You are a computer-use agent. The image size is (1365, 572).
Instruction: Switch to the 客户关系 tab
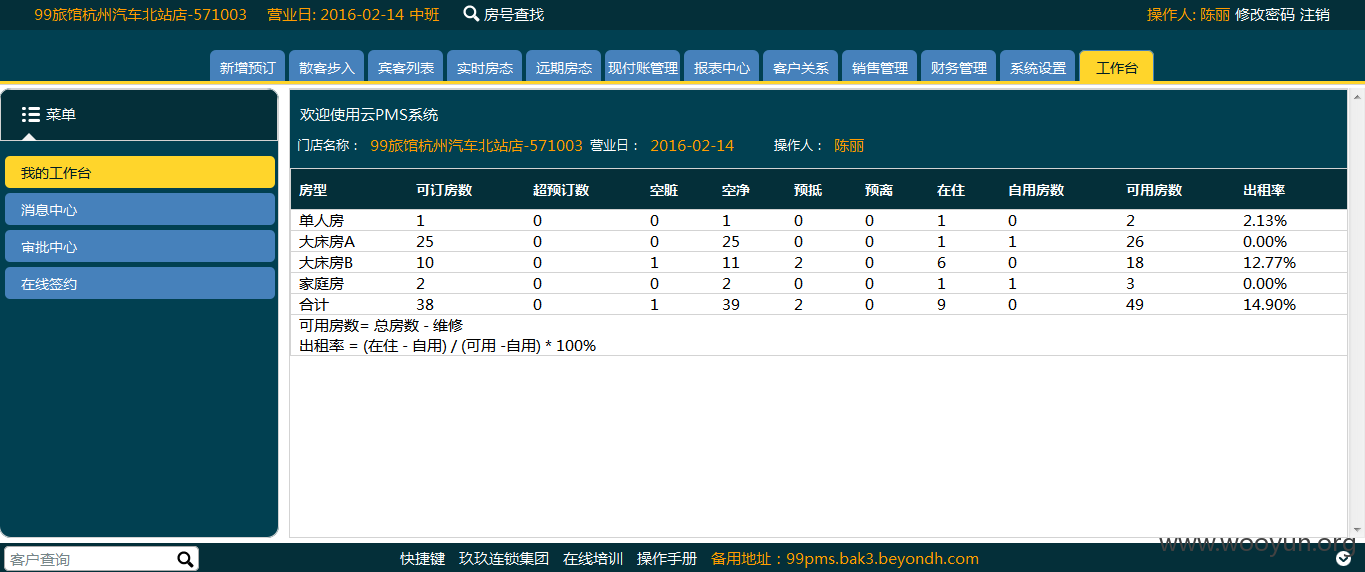point(801,66)
